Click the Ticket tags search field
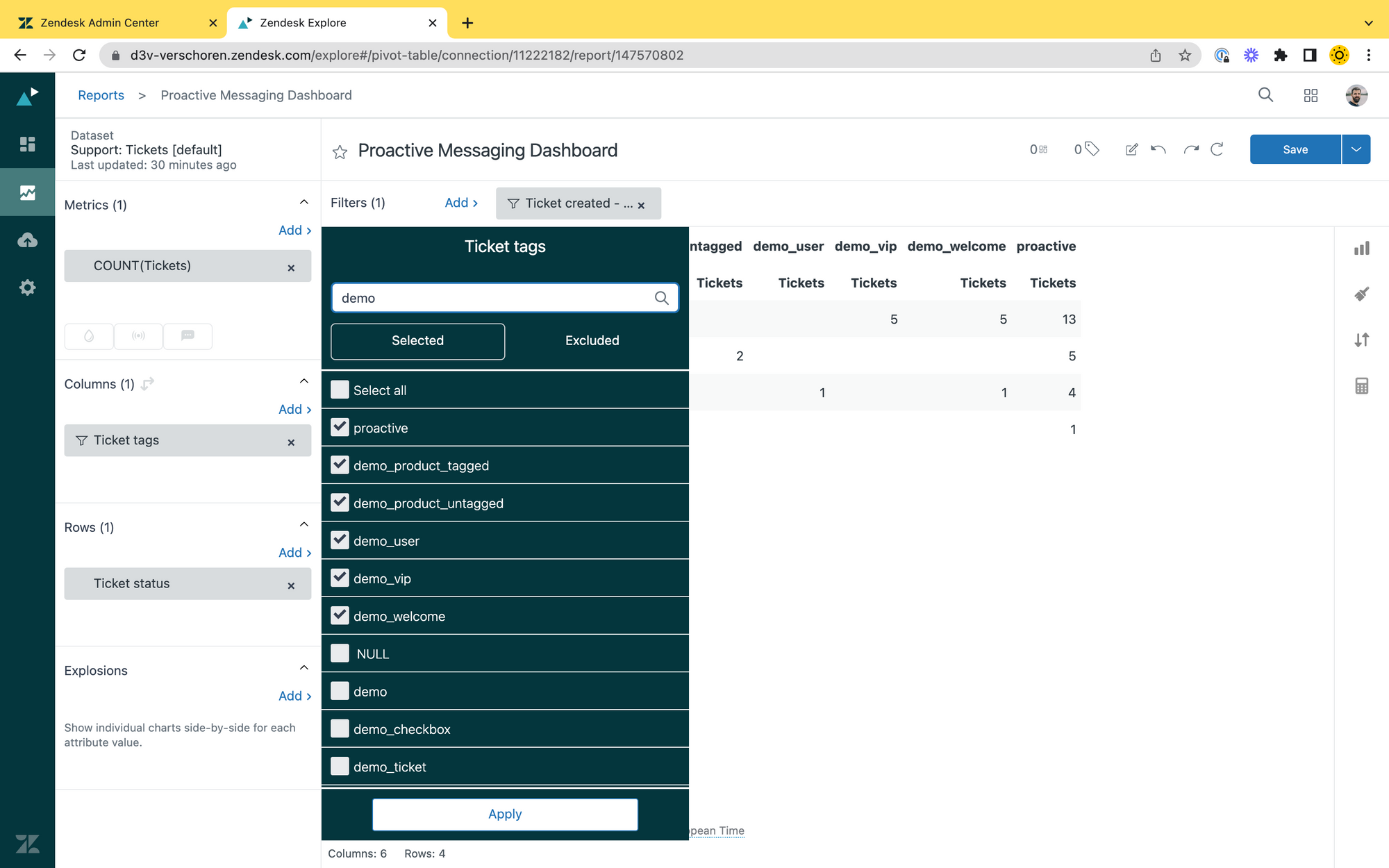The image size is (1389, 868). tap(494, 298)
